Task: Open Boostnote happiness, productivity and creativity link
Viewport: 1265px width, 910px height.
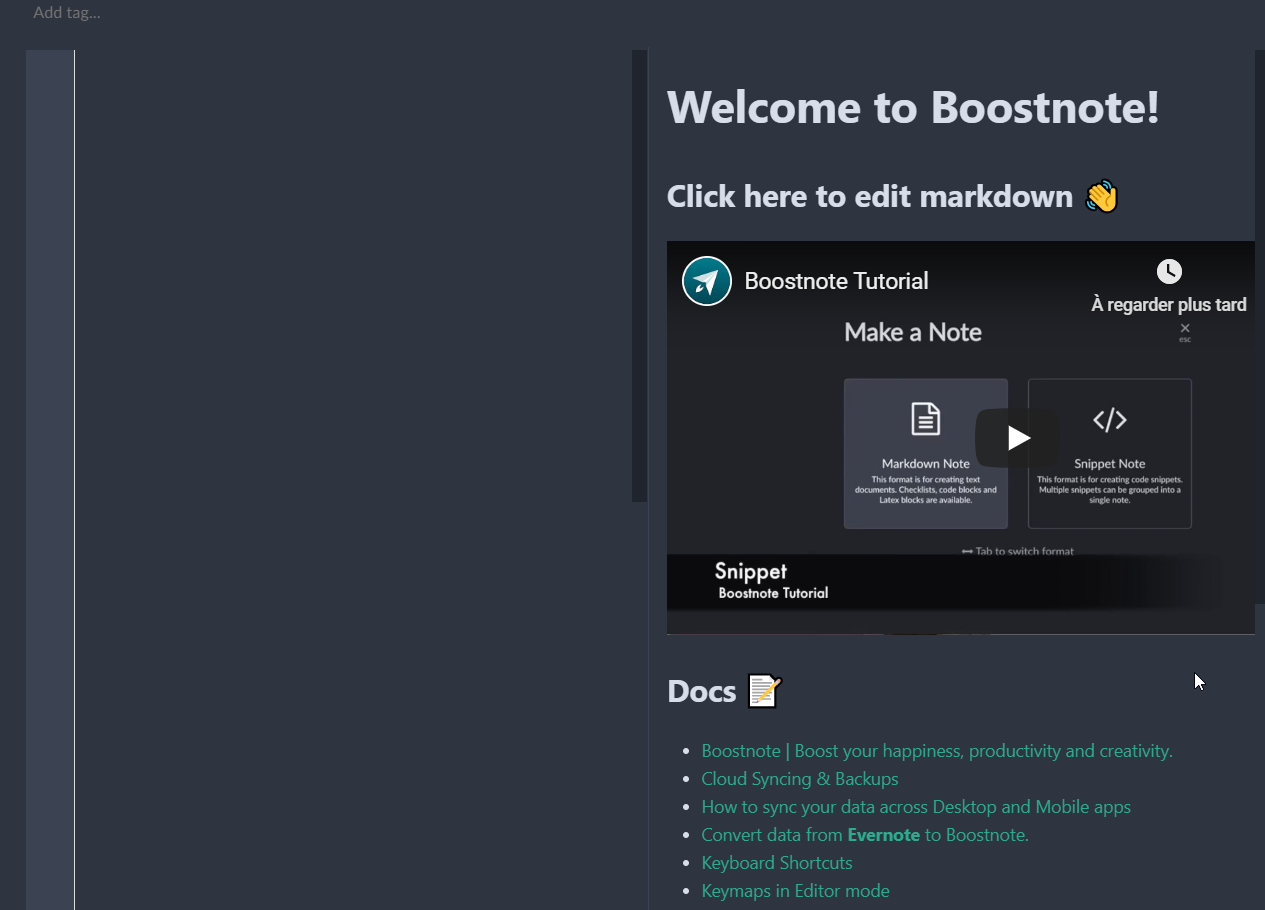Action: coord(937,750)
